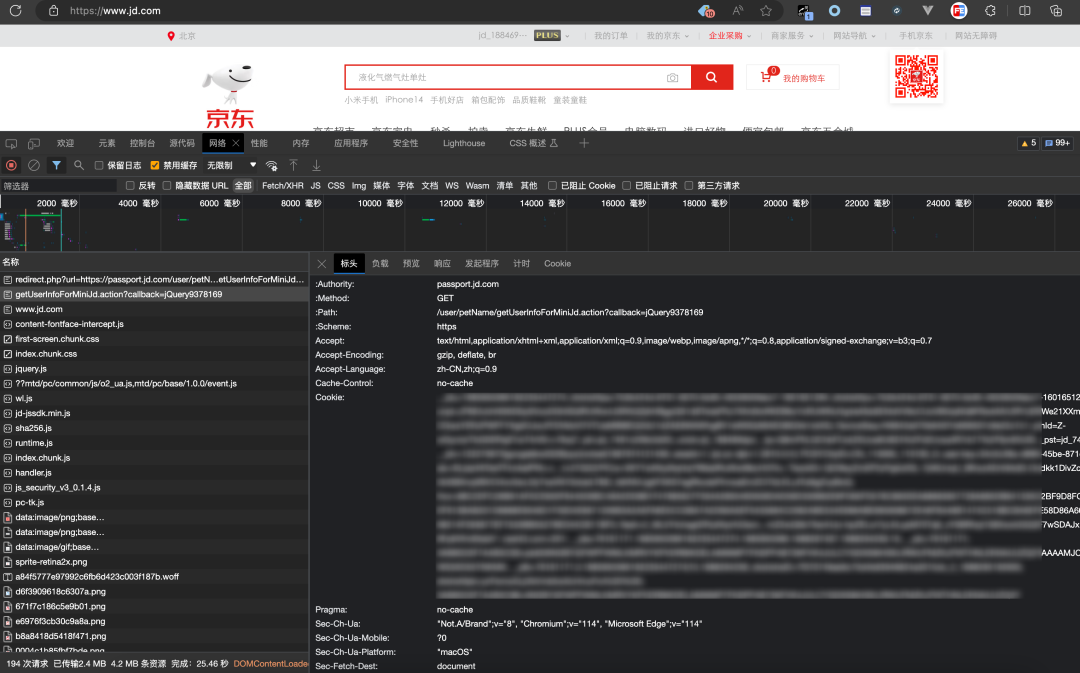Toggle device emulation icon in DevTools
Screen dimensions: 1080x673
[x=34, y=143]
